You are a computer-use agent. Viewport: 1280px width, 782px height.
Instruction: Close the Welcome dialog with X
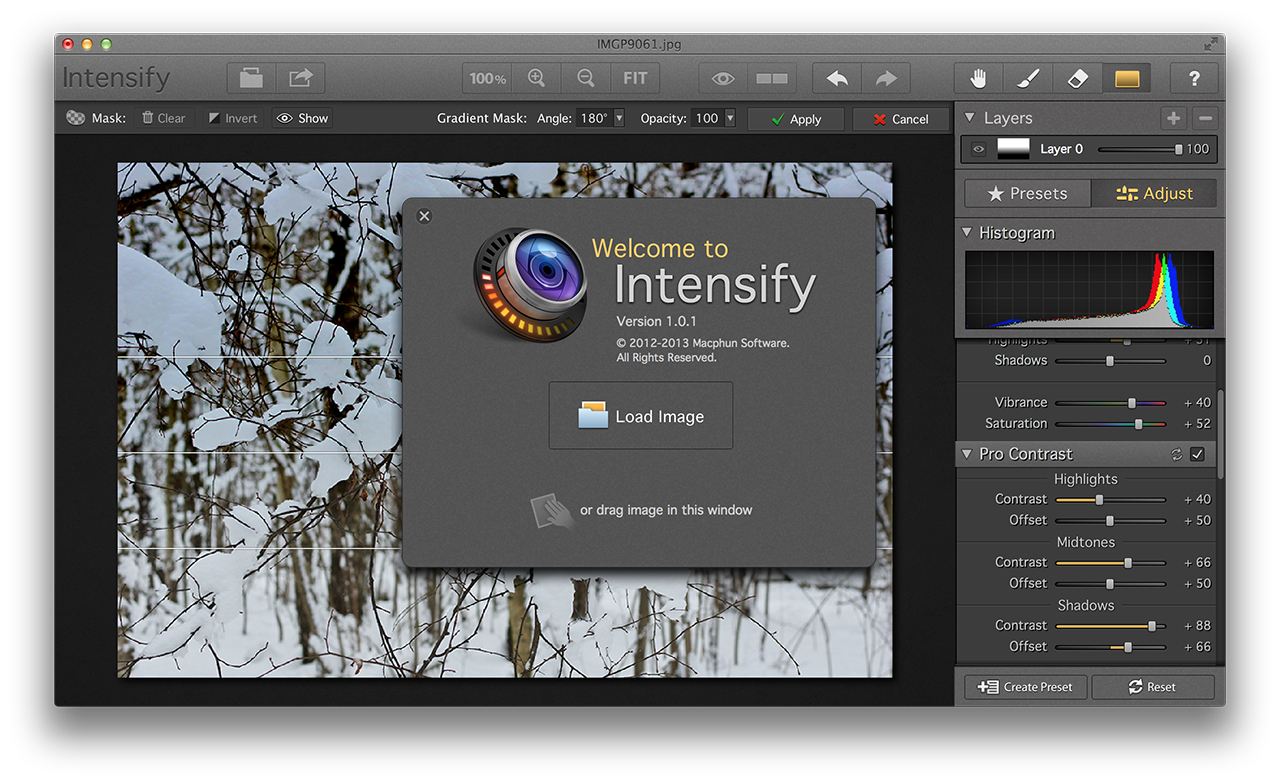point(424,216)
